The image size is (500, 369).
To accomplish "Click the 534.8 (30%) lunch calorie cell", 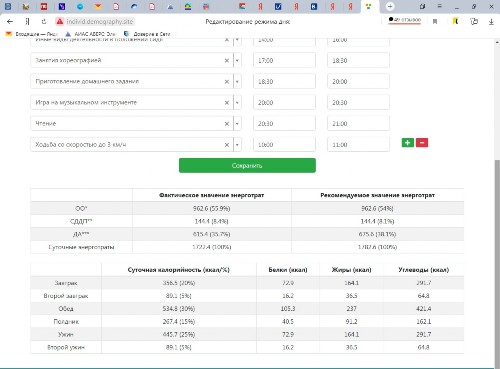I will 178,309.
